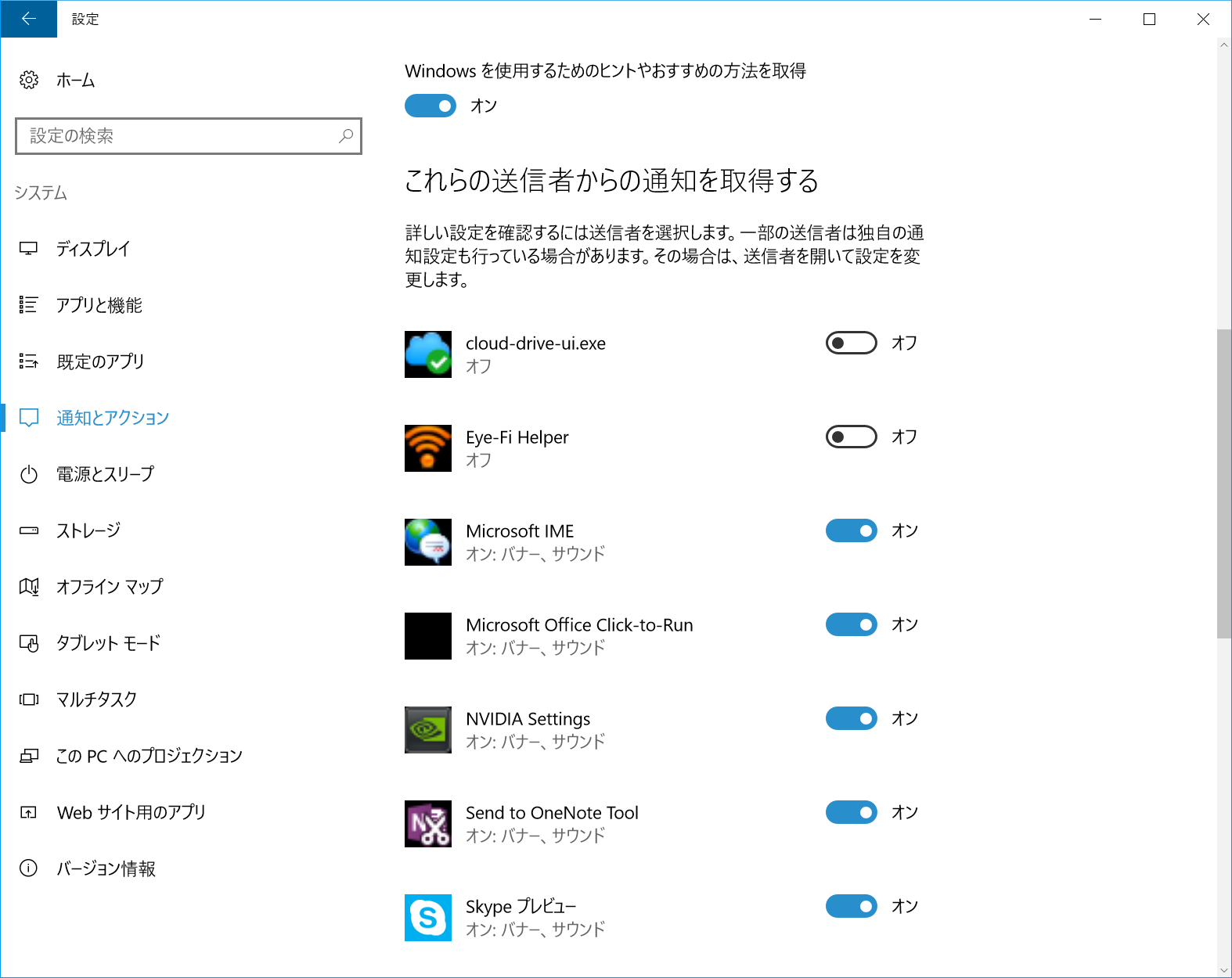The image size is (1232, 978).
Task: Maximize the 設定 window
Action: 1149,19
